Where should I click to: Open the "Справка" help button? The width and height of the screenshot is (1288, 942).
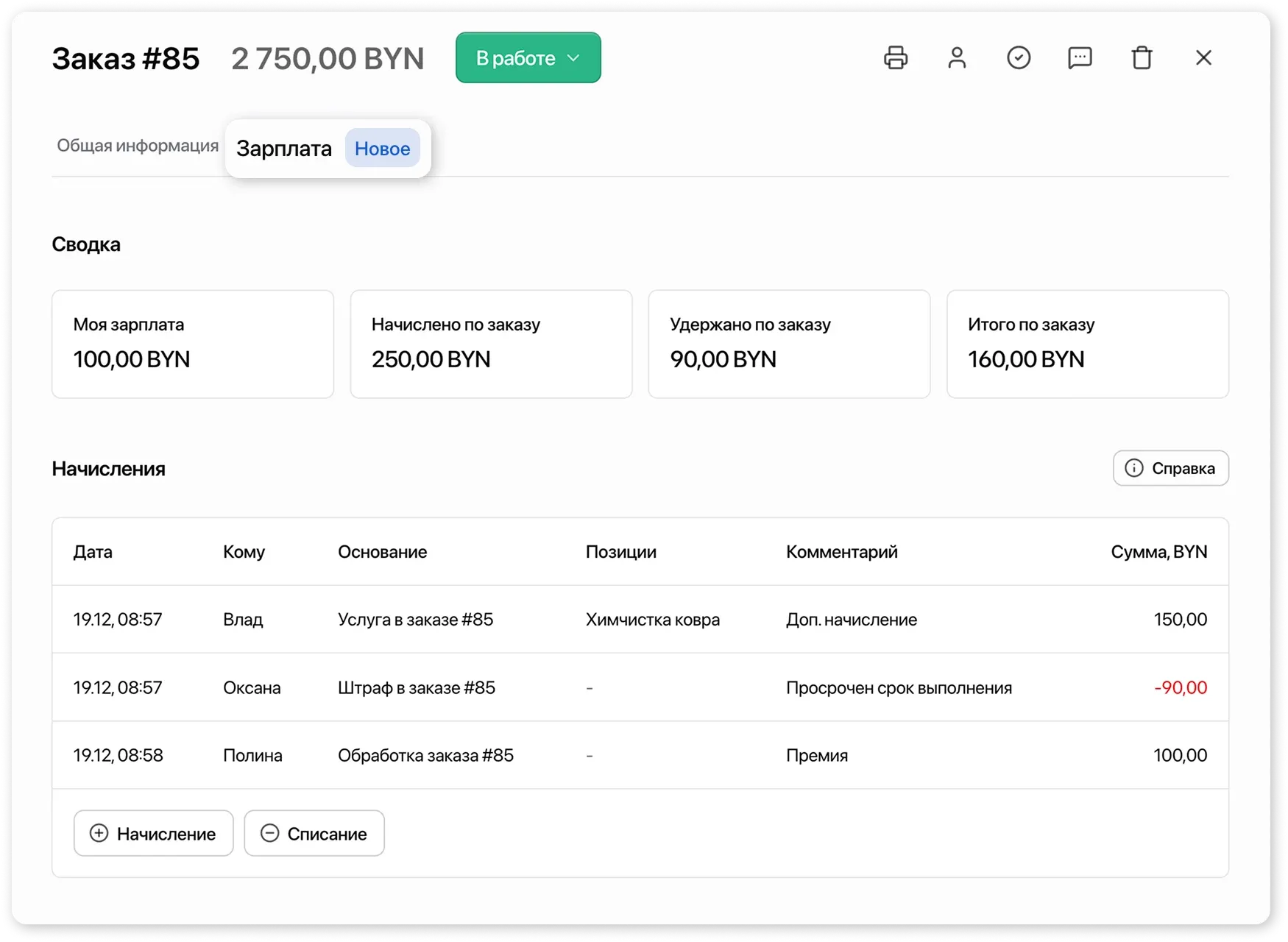pyautogui.click(x=1170, y=468)
